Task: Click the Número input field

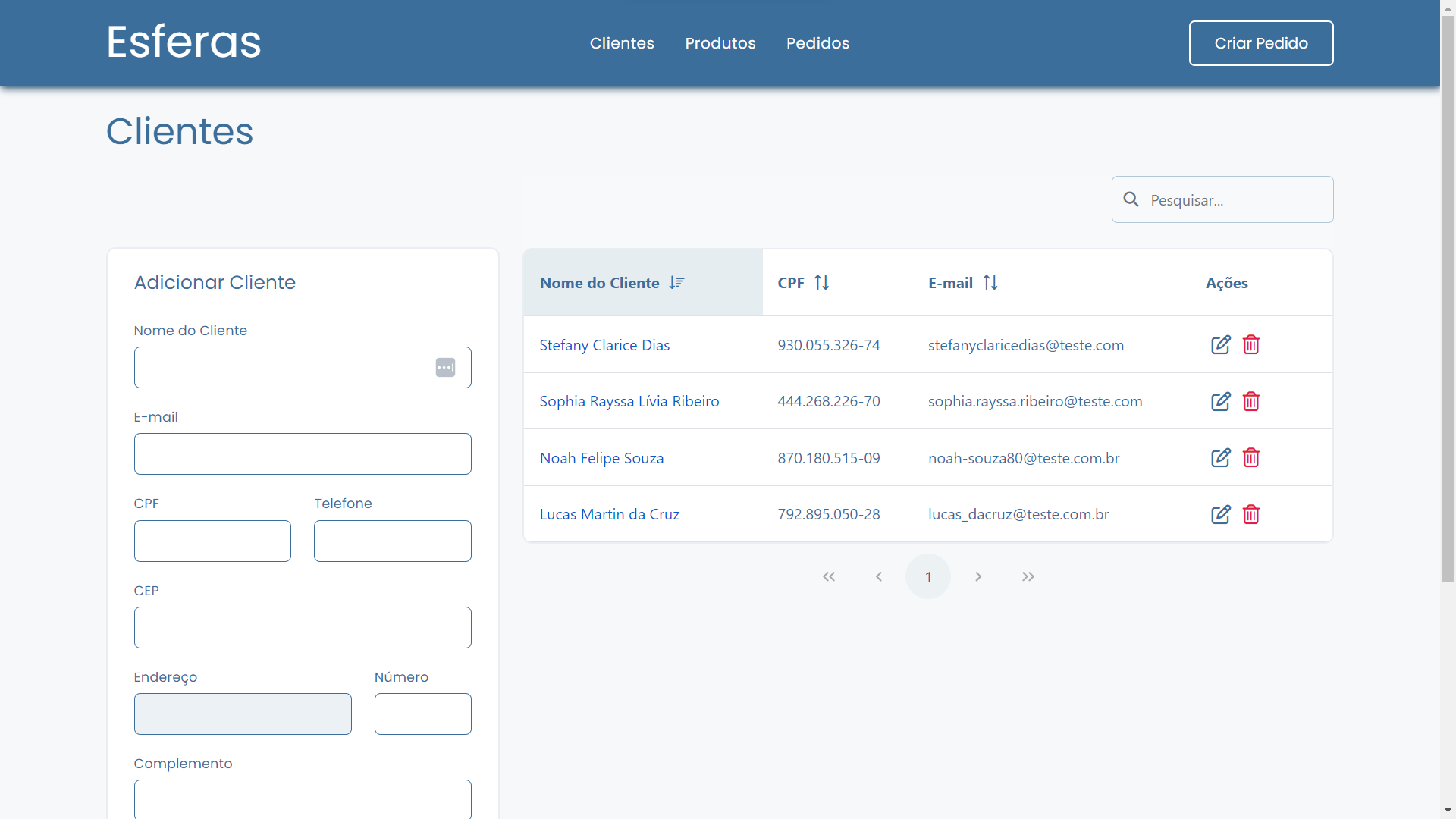Action: tap(423, 714)
